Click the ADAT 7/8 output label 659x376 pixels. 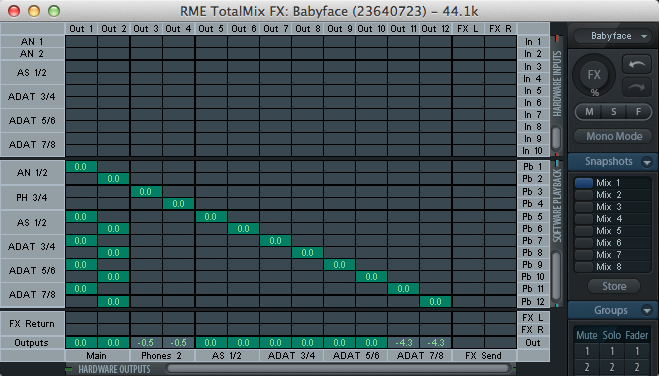(419, 356)
